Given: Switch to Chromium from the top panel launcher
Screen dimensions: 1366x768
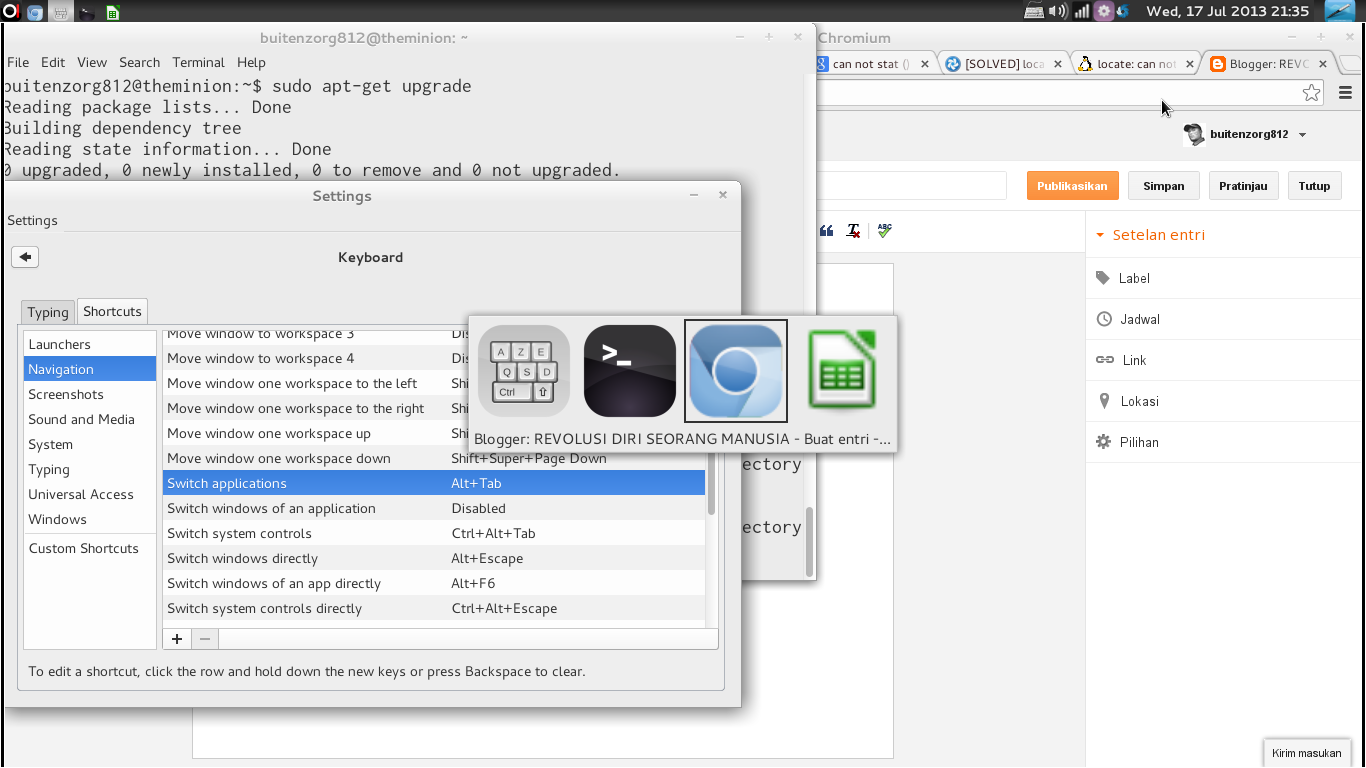Looking at the screenshot, I should (35, 12).
